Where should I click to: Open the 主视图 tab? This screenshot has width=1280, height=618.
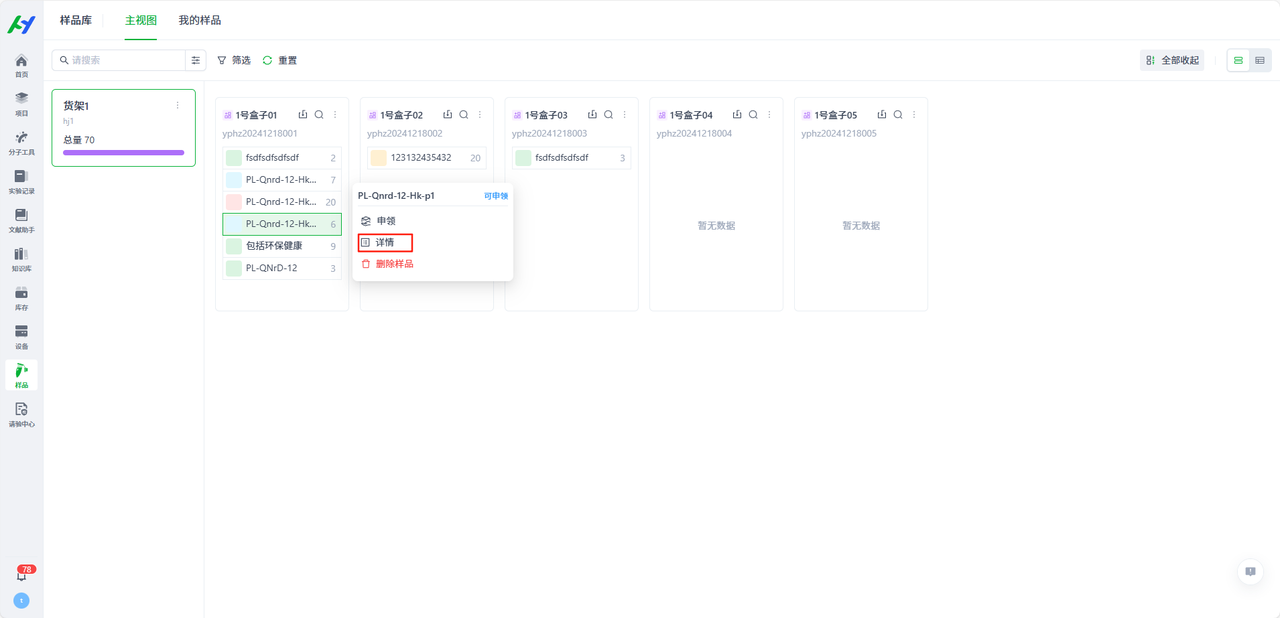(140, 20)
